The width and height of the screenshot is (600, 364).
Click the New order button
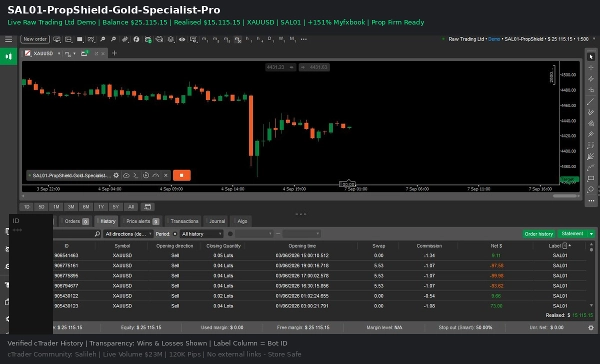coord(35,39)
